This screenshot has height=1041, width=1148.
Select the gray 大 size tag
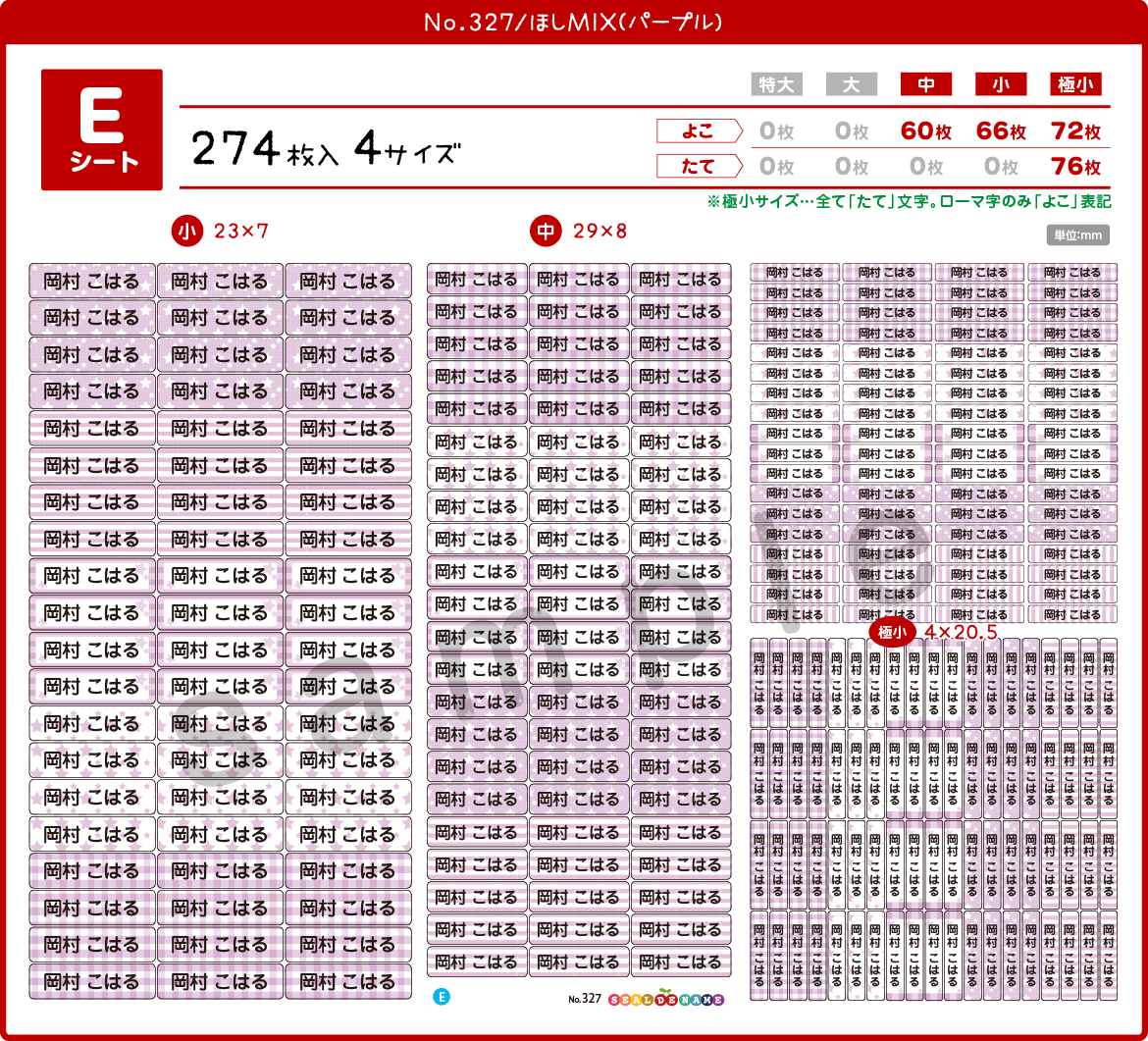pyautogui.click(x=852, y=84)
